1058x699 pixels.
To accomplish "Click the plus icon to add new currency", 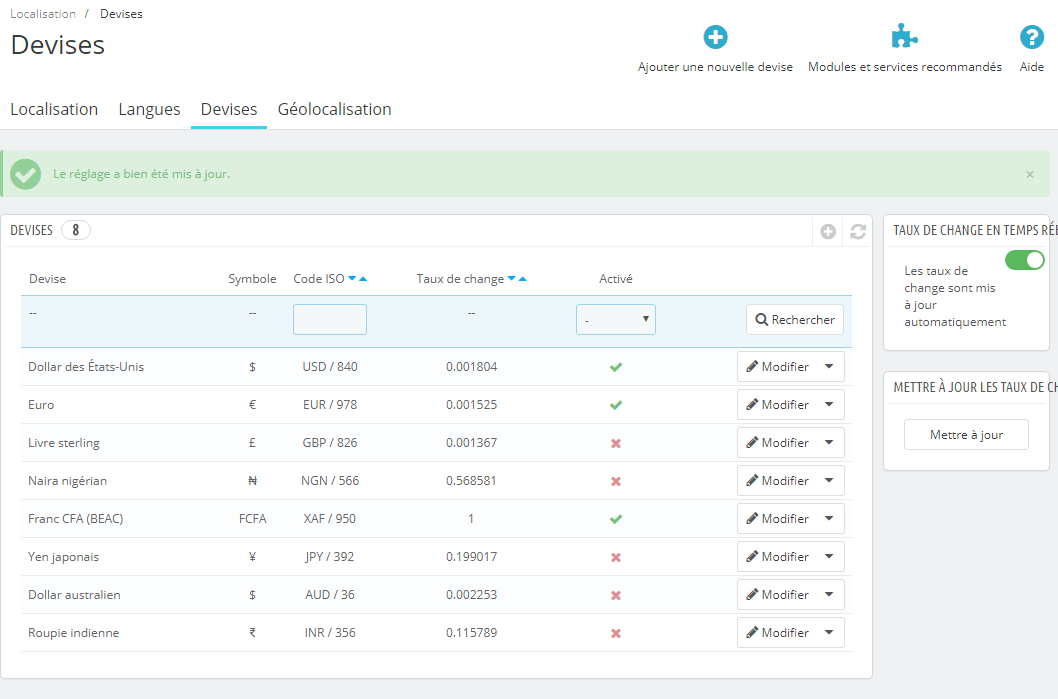I will (x=715, y=38).
